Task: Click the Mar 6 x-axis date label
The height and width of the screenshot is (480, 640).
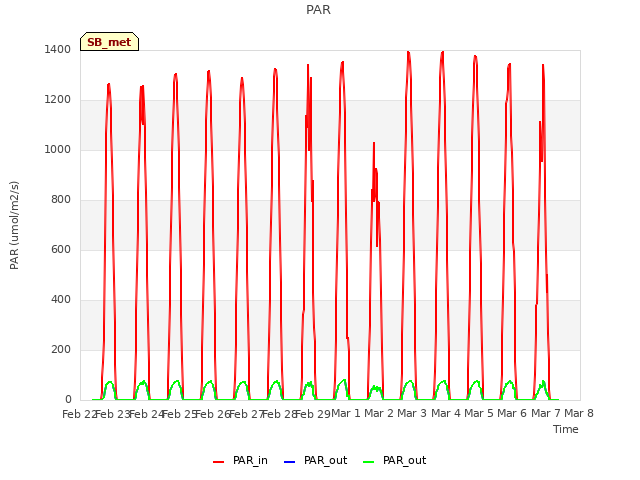Action: coord(512,413)
